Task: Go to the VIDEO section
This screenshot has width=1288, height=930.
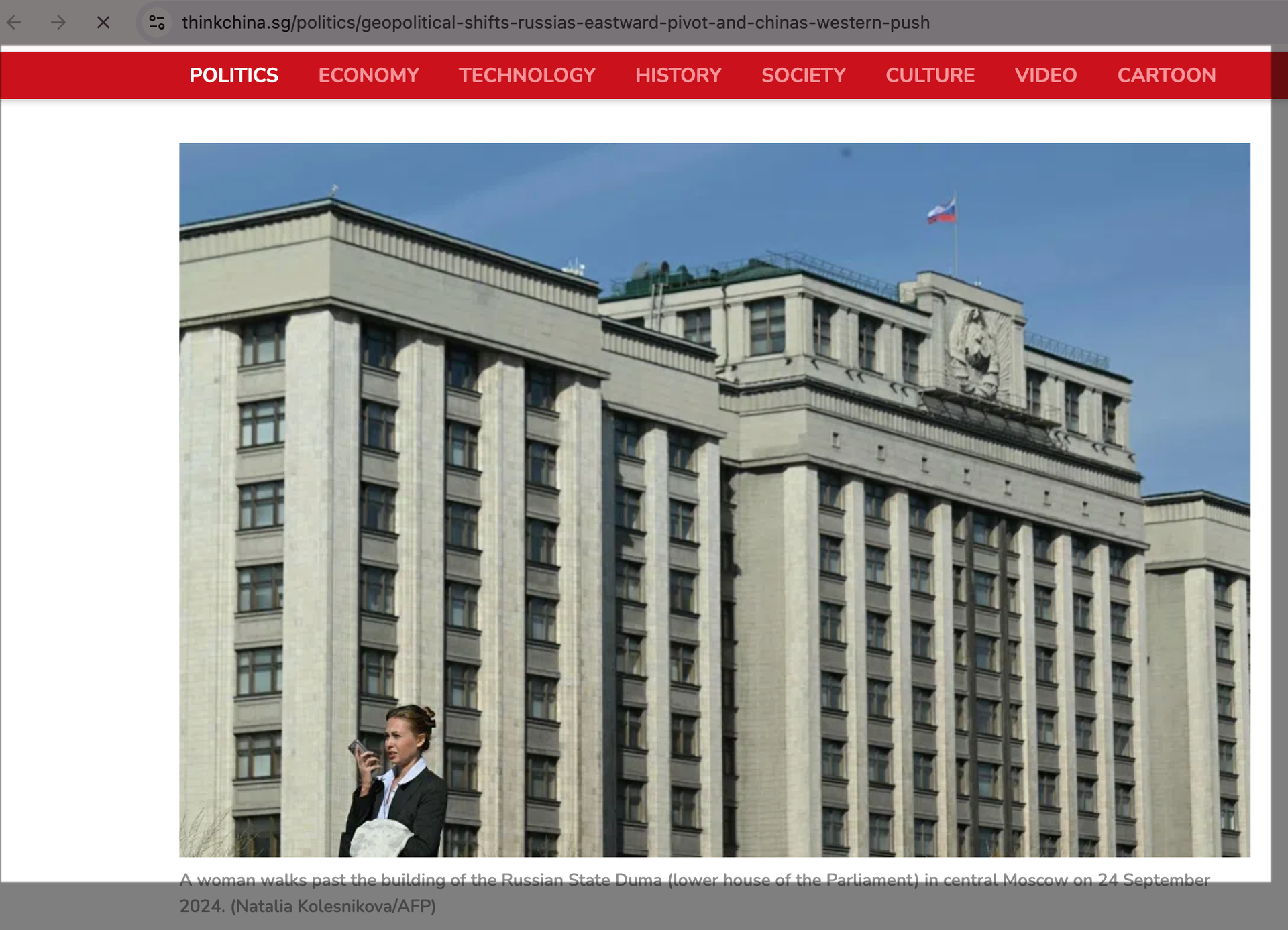Action: click(x=1045, y=75)
